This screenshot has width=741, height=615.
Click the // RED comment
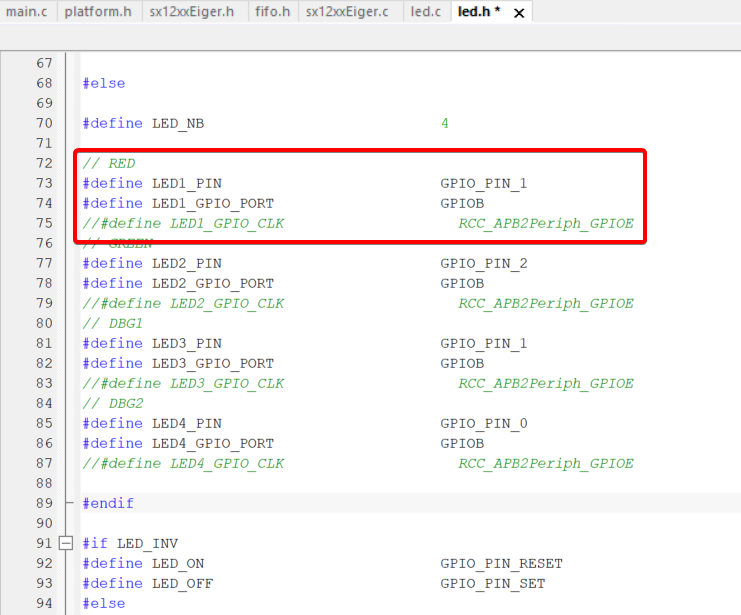pos(109,163)
